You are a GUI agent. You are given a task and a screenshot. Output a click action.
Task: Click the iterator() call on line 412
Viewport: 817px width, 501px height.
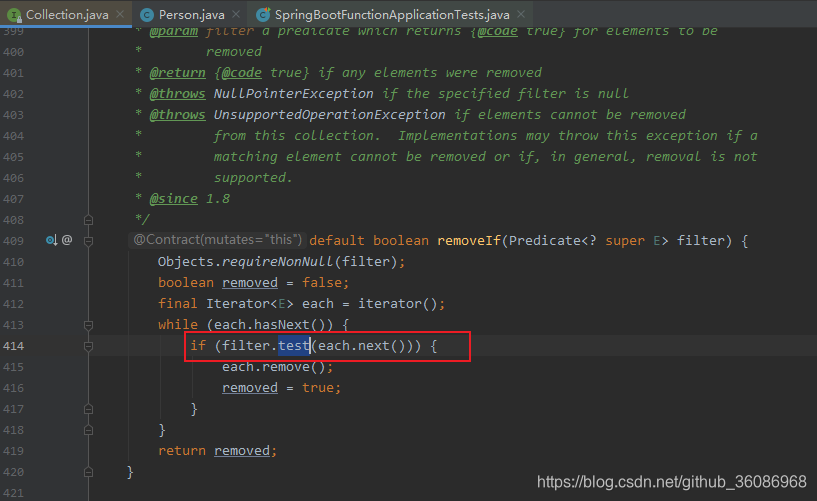pos(398,304)
